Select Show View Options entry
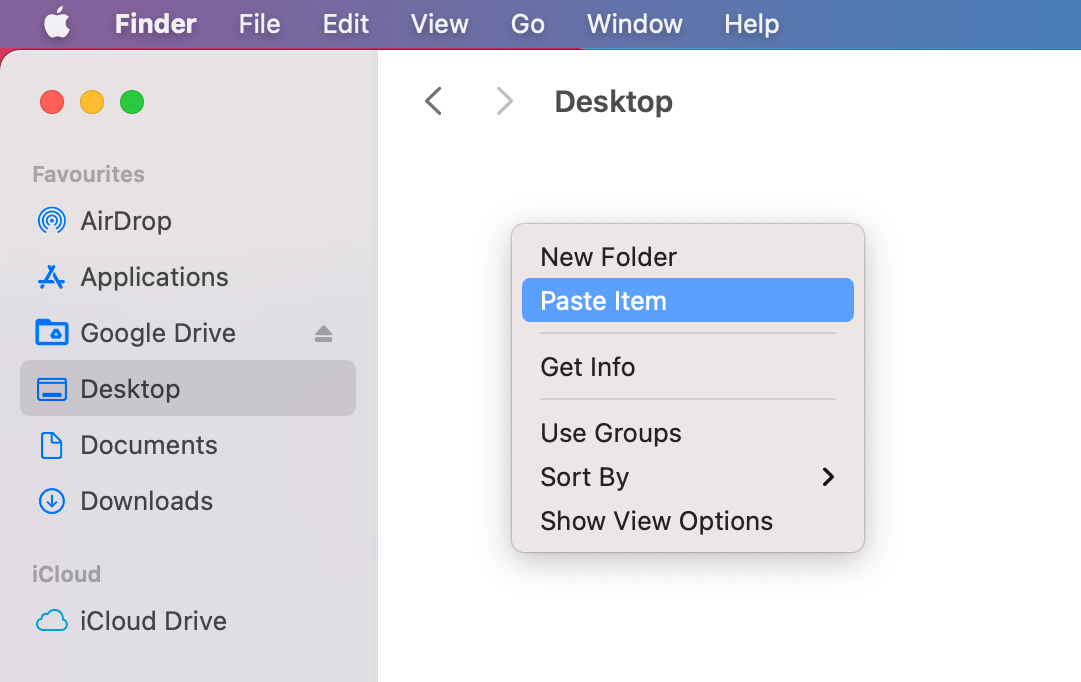The height and width of the screenshot is (682, 1081). tap(656, 521)
